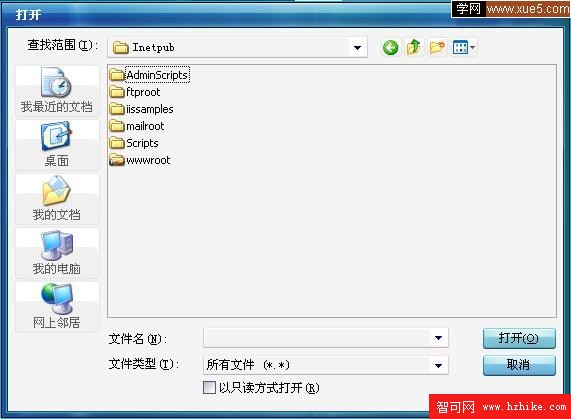Go back using the green arrow icon
Viewport: 571px width, 419px height.
pyautogui.click(x=390, y=47)
